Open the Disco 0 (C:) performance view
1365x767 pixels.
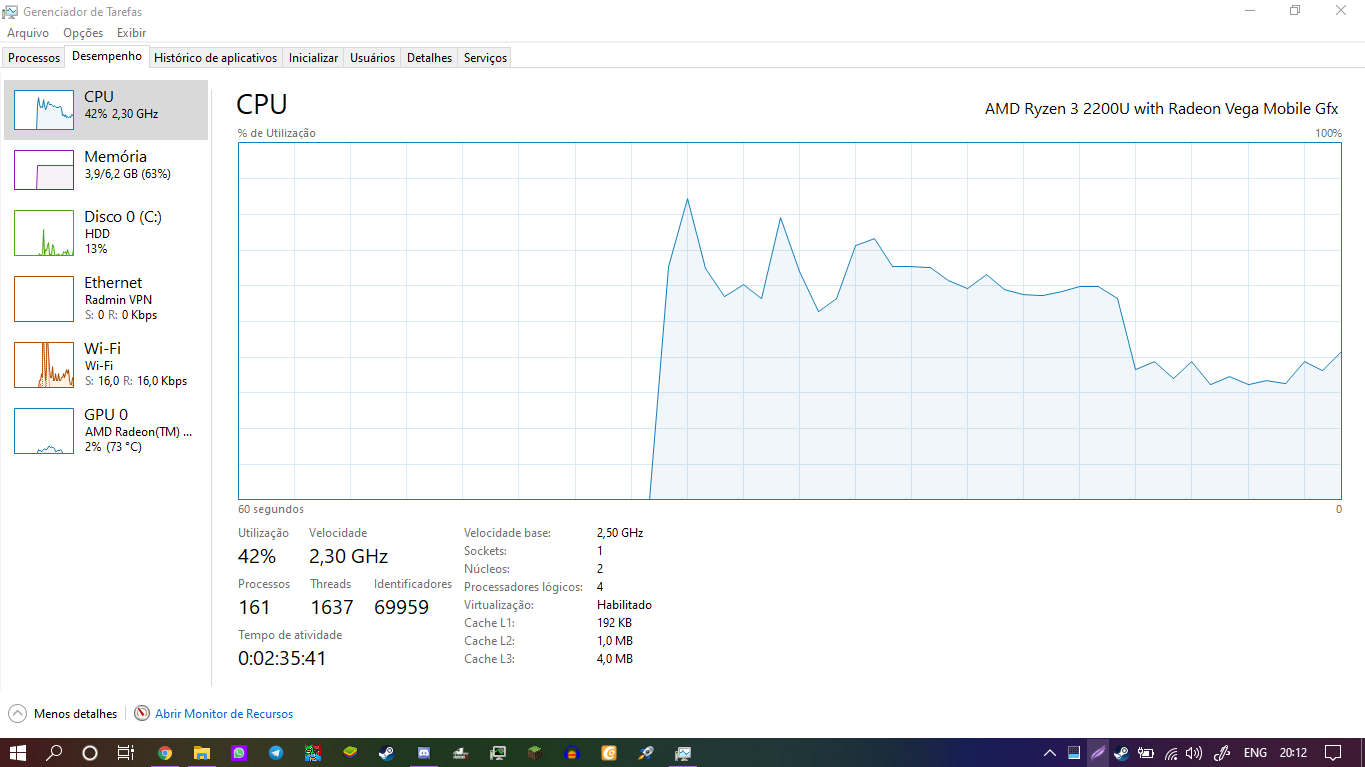[x=106, y=232]
